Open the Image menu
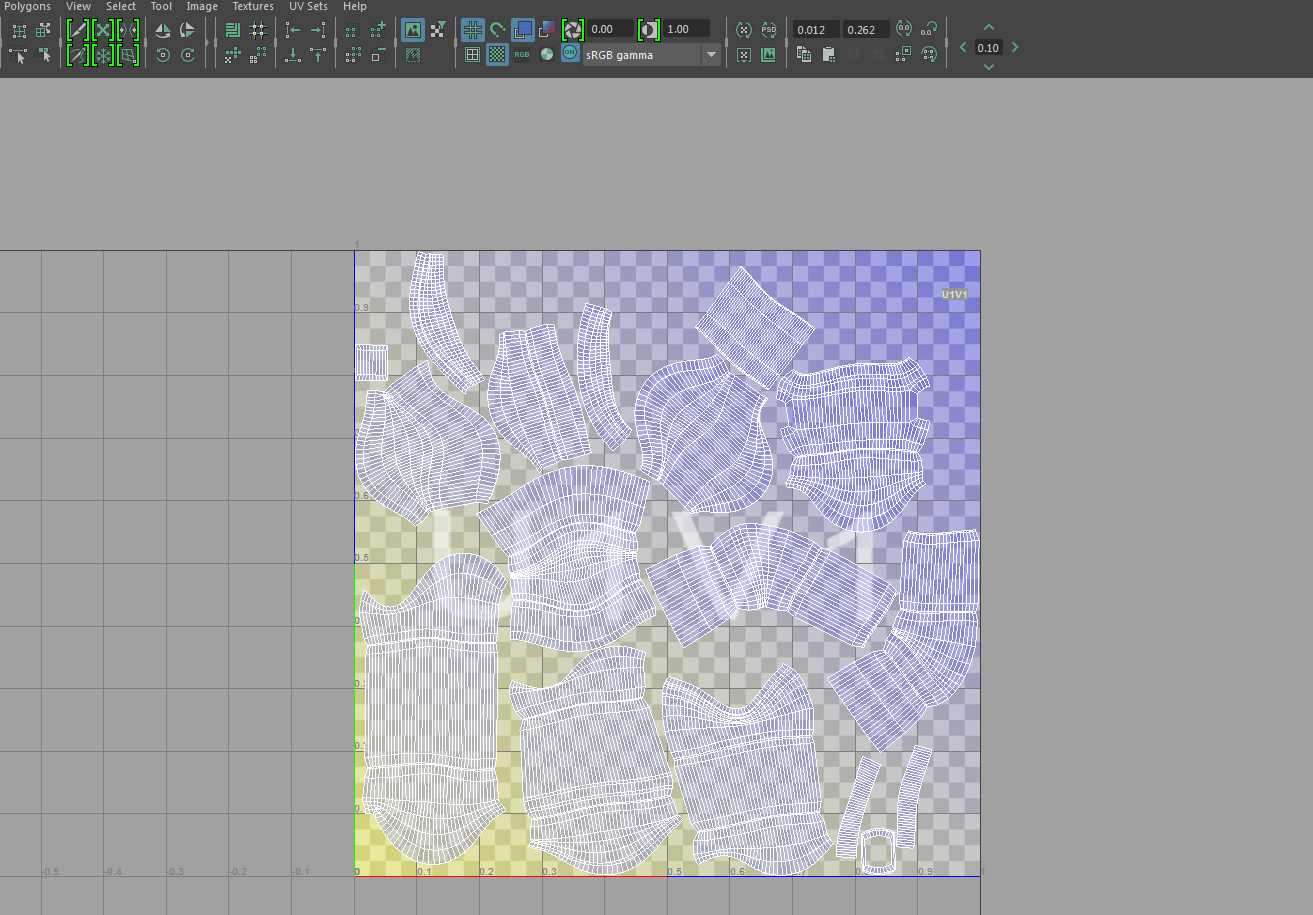 202,6
